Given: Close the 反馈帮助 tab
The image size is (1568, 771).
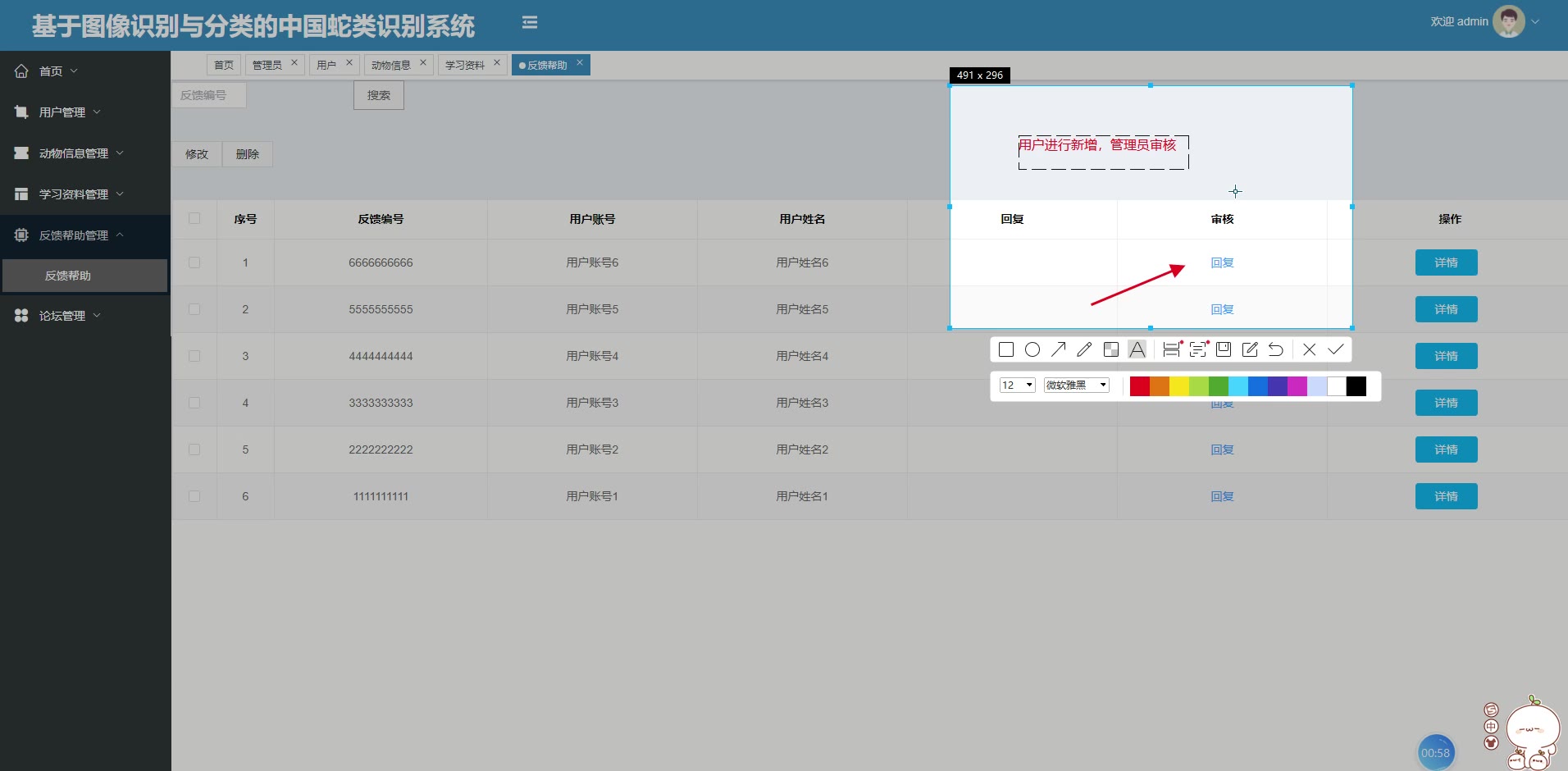Looking at the screenshot, I should click(x=580, y=62).
